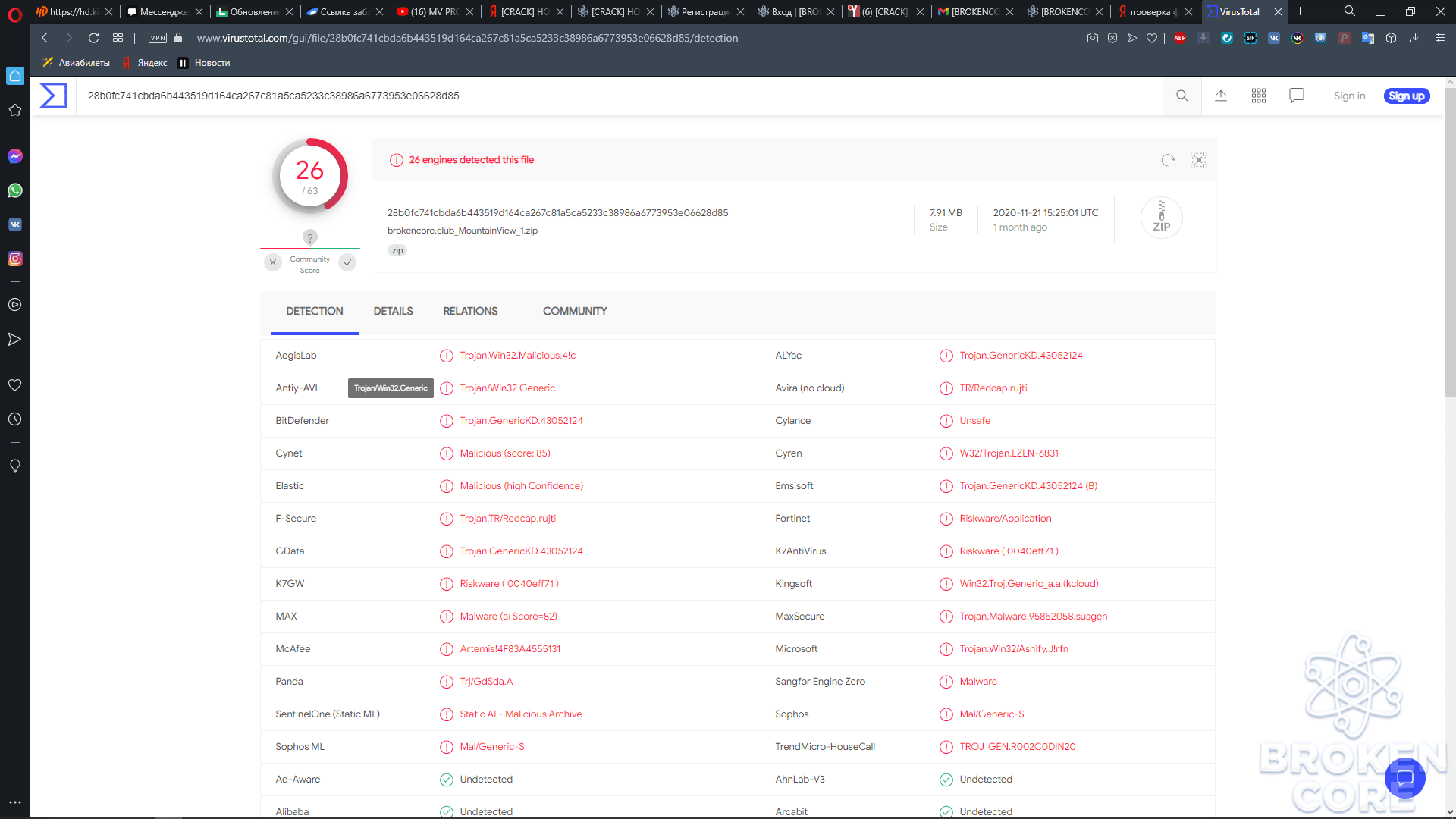
Task: Click the file hash search field
Action: (618, 96)
